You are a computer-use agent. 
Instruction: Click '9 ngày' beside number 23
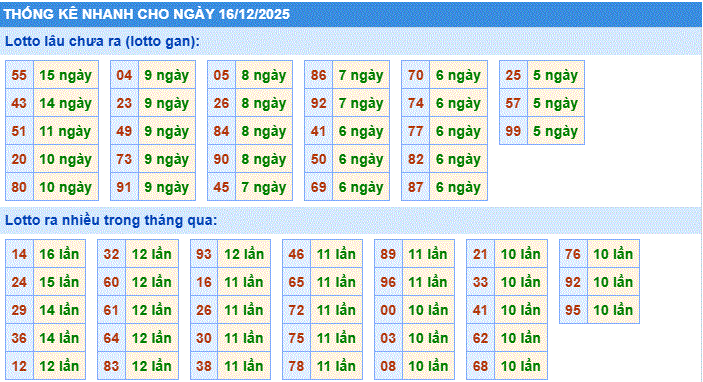167,103
